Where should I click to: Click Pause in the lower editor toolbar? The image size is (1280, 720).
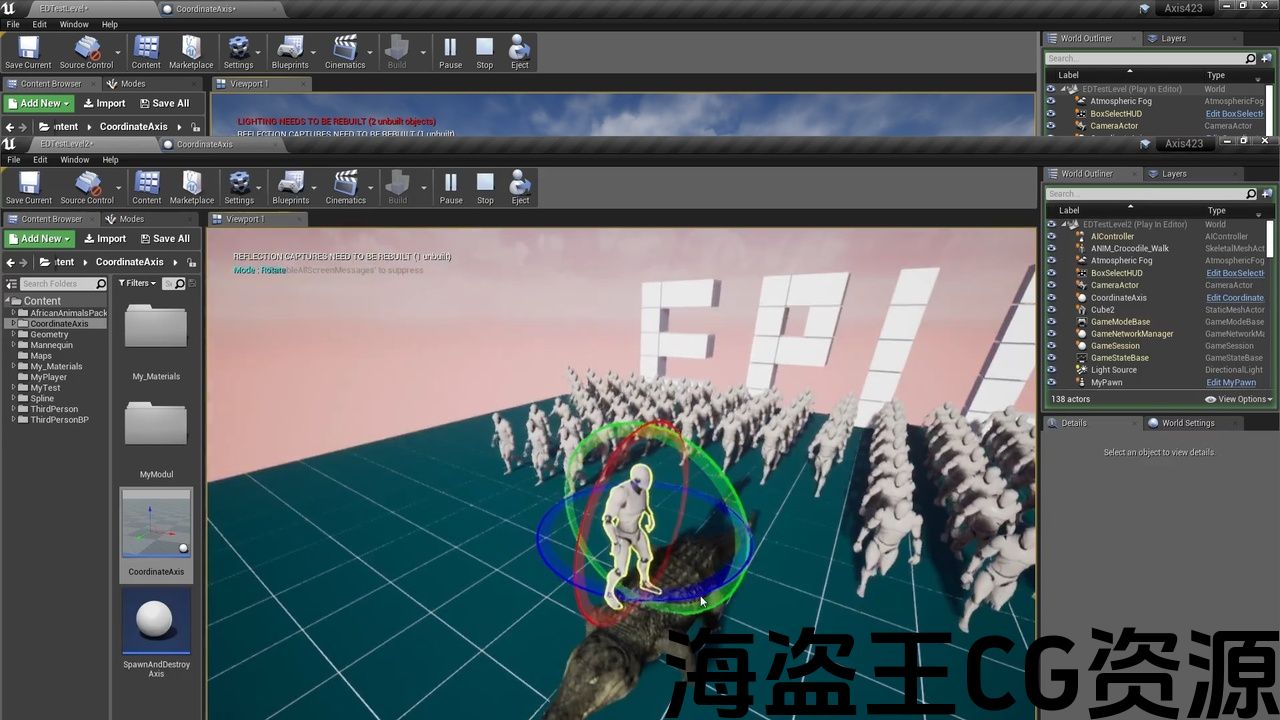451,187
